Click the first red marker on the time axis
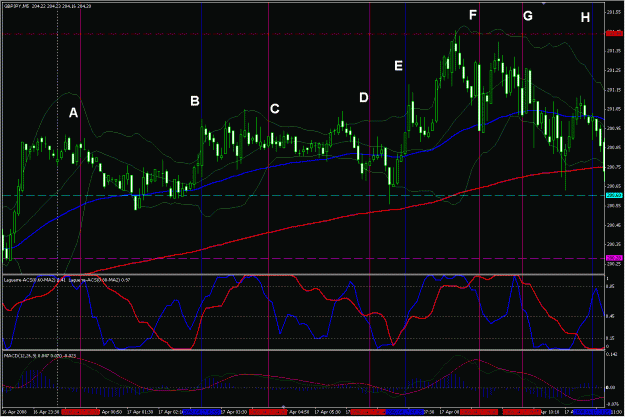 tap(81, 411)
